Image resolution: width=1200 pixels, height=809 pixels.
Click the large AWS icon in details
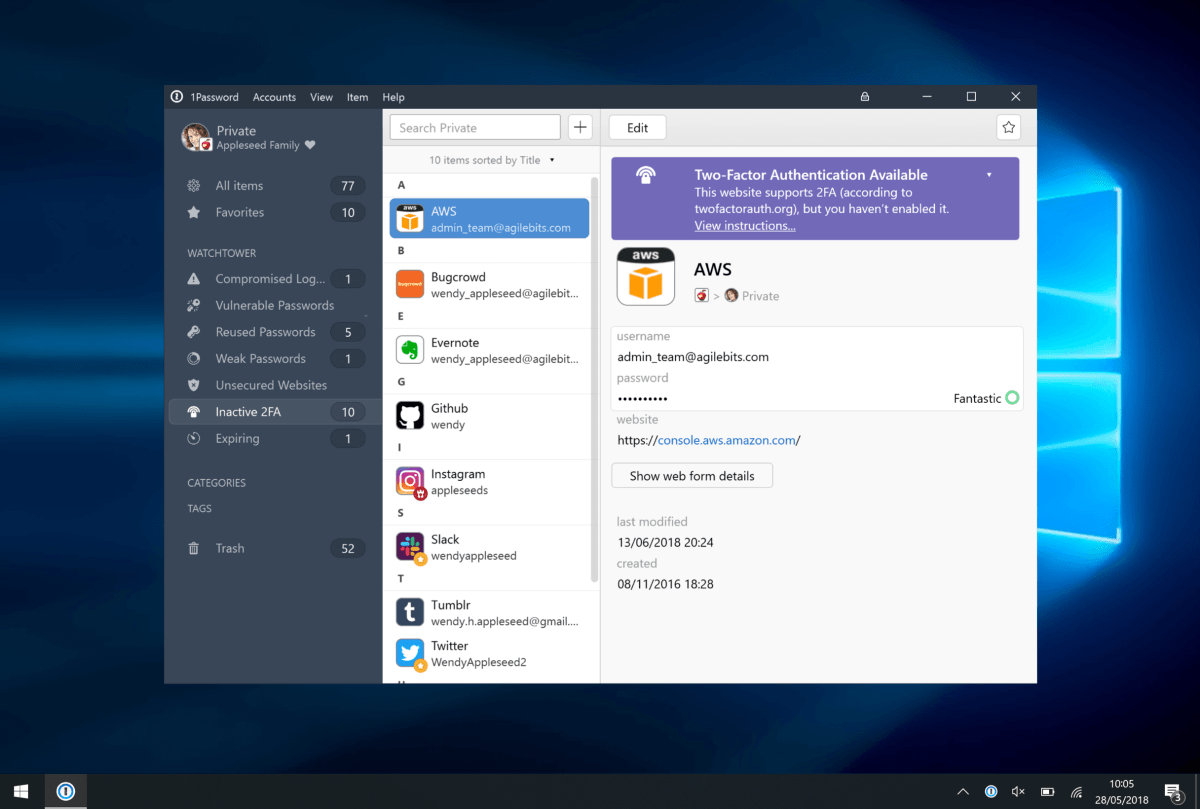pos(646,276)
